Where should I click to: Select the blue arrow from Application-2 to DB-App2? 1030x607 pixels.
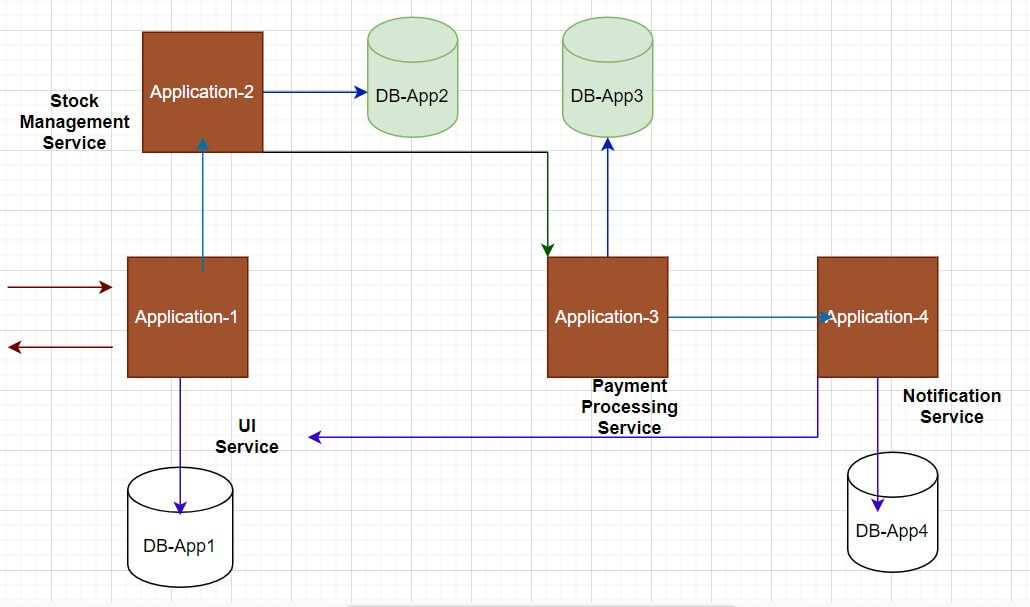(x=313, y=91)
